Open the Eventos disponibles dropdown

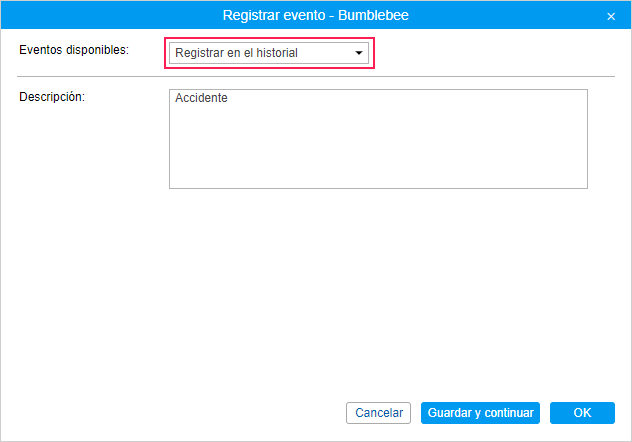pos(268,53)
